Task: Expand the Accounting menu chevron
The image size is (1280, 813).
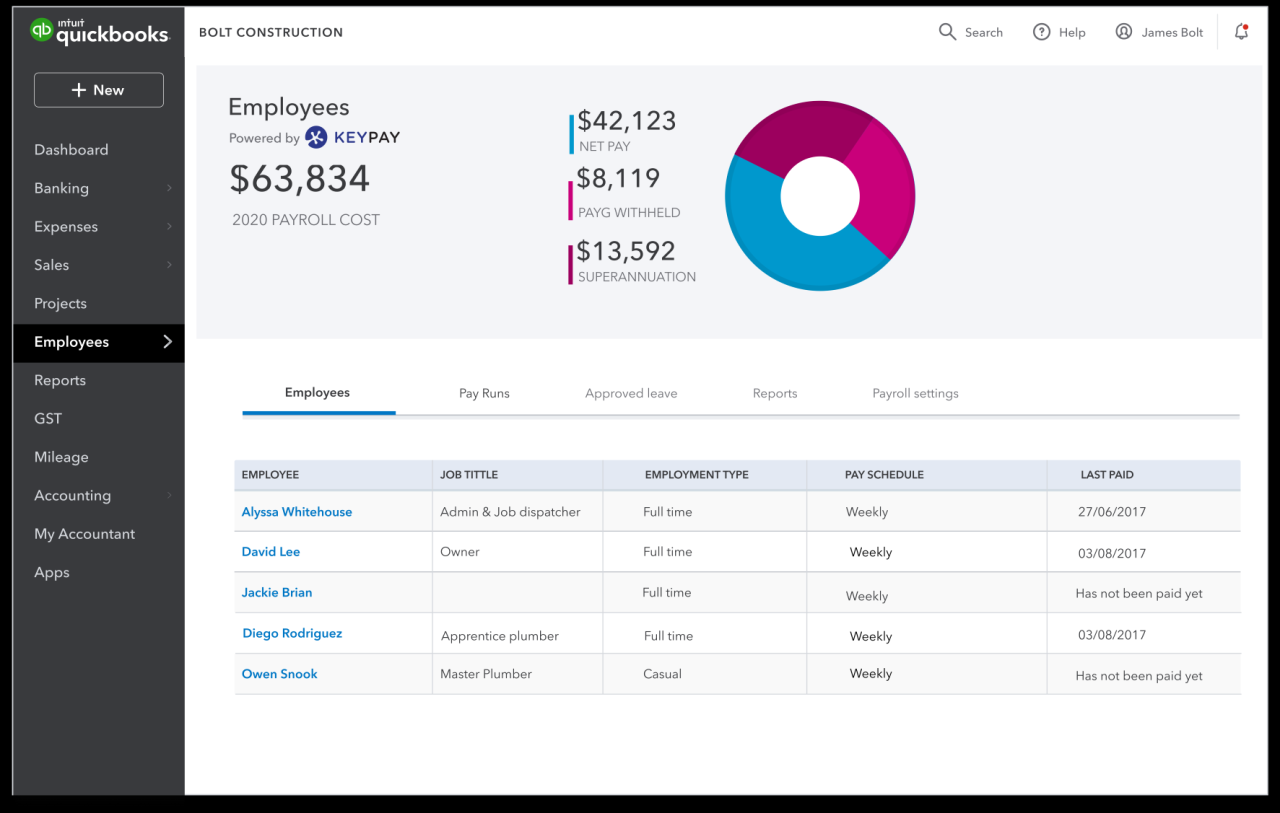Action: [x=169, y=496]
